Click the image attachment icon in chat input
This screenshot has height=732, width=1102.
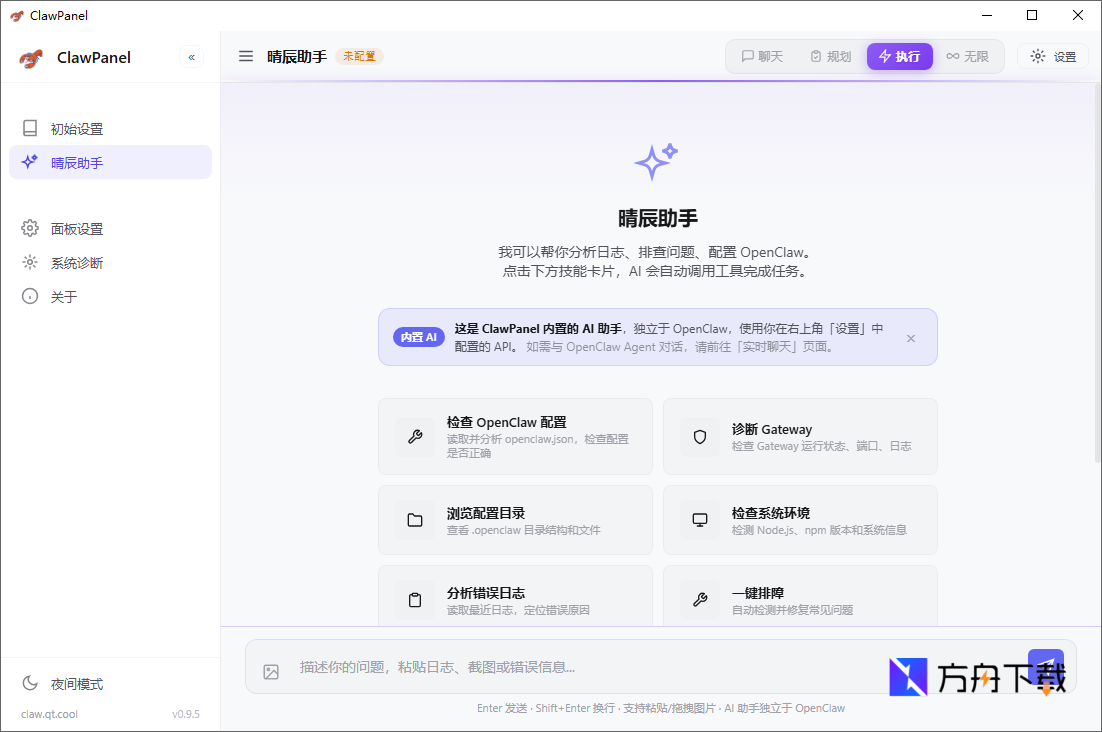pos(270,671)
